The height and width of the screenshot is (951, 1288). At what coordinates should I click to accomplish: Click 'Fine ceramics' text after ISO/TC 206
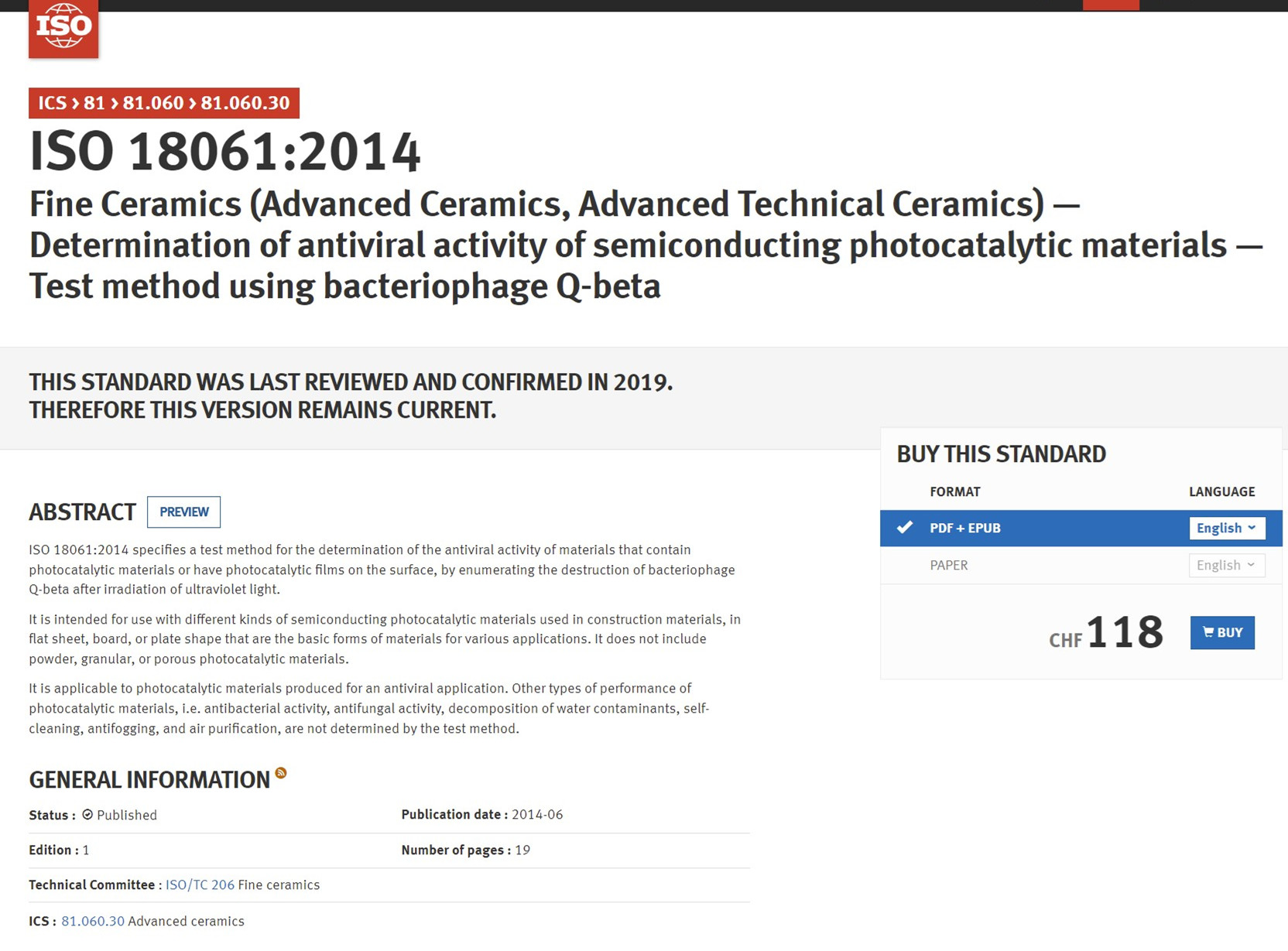[279, 884]
